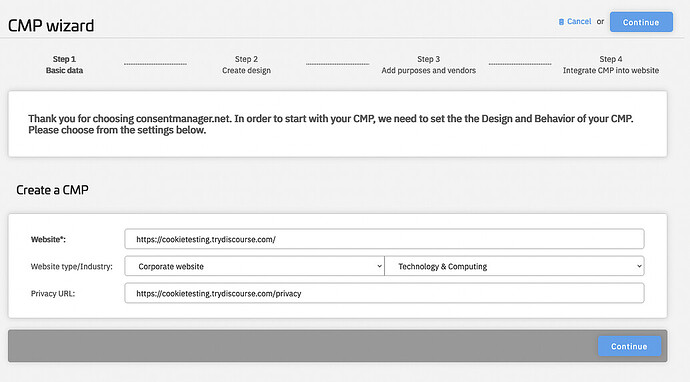Go to Step 3 Add purposes and vendors
The image size is (690, 382).
(x=429, y=65)
